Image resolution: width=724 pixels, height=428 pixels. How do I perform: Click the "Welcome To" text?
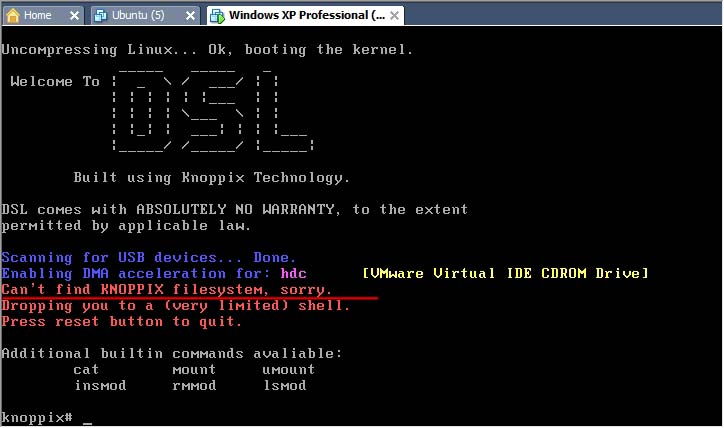point(55,81)
